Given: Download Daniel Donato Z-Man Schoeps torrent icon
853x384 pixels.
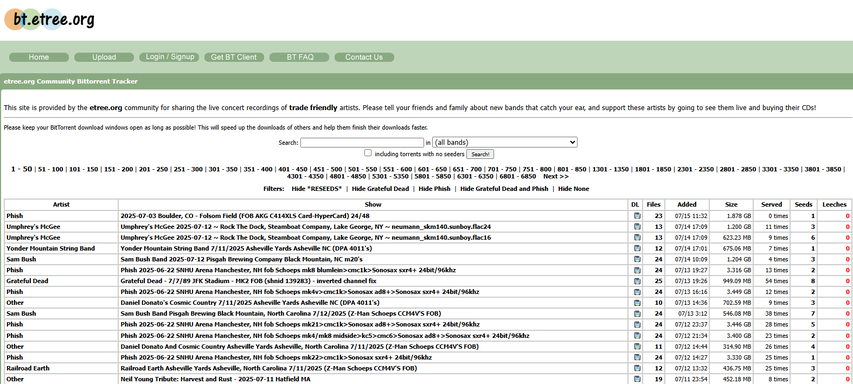Looking at the screenshot, I should pos(637,346).
